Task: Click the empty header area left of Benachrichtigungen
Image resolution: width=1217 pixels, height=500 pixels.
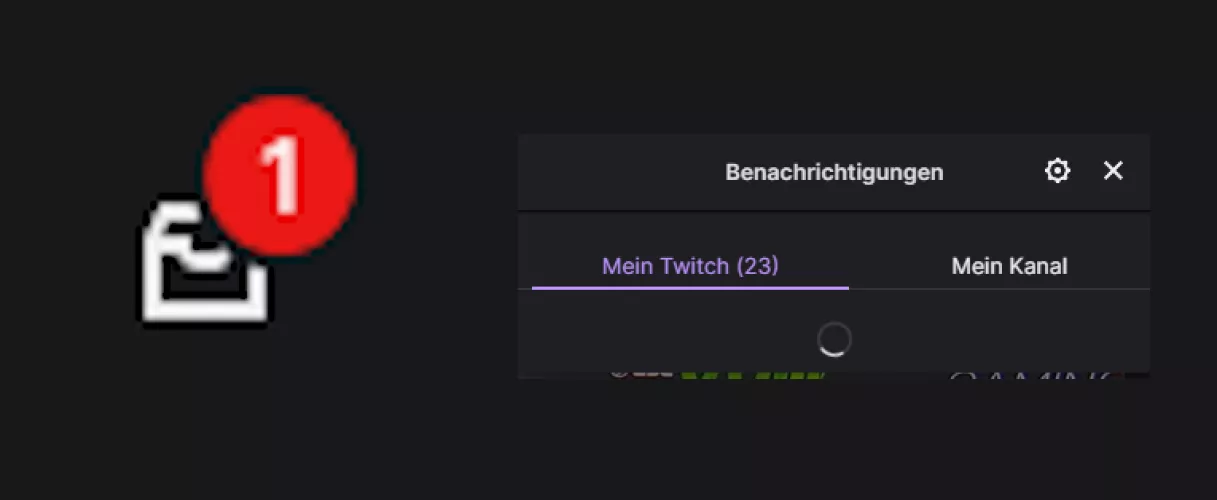Action: coord(610,172)
